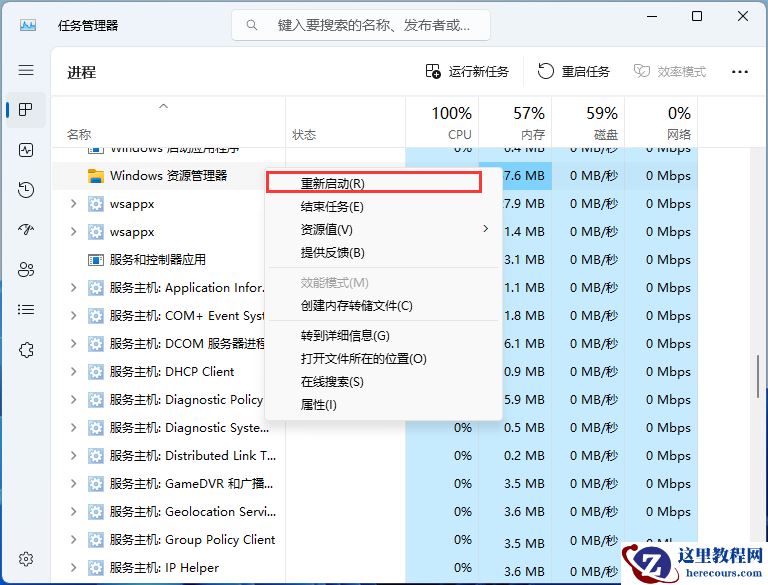Screen dimensions: 768x585
Task: Choose 在线搜索(S) menu entry
Action: [384, 382]
